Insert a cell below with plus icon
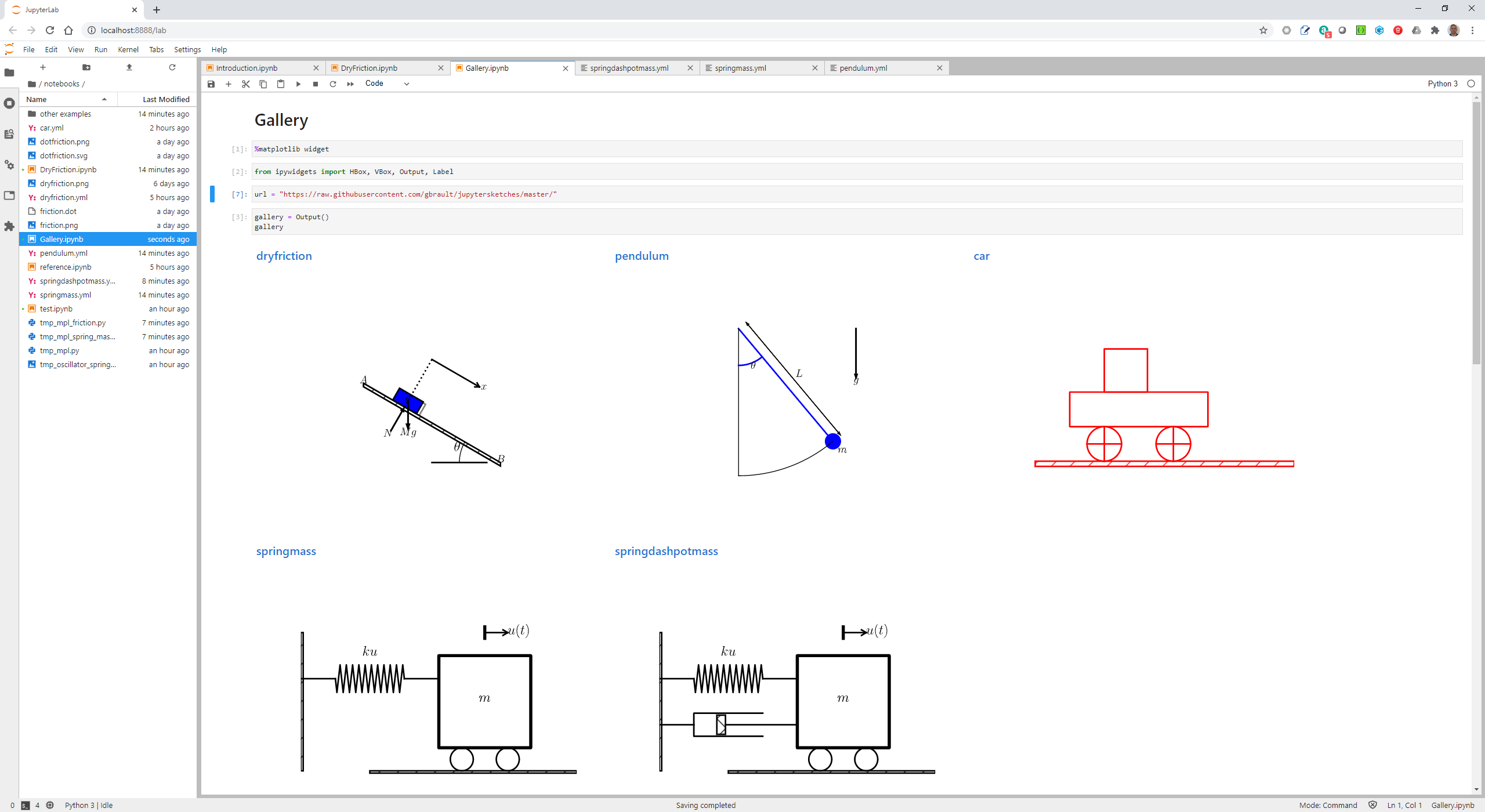 [x=229, y=84]
